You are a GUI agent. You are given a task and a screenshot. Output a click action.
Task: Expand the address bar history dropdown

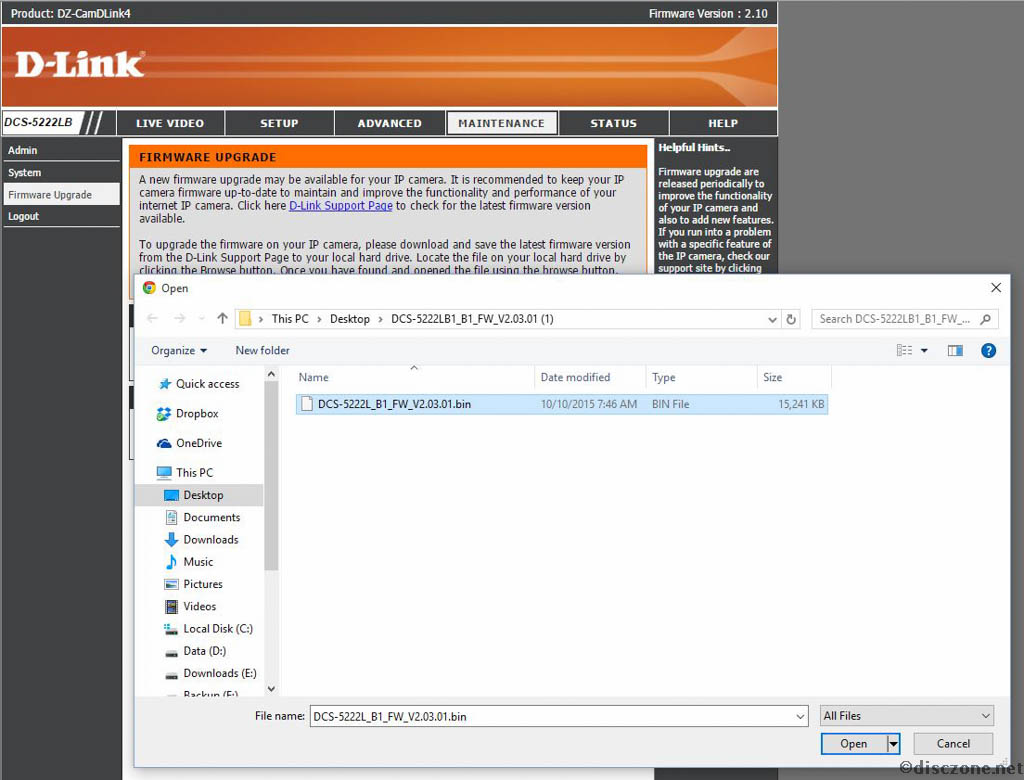pos(772,319)
